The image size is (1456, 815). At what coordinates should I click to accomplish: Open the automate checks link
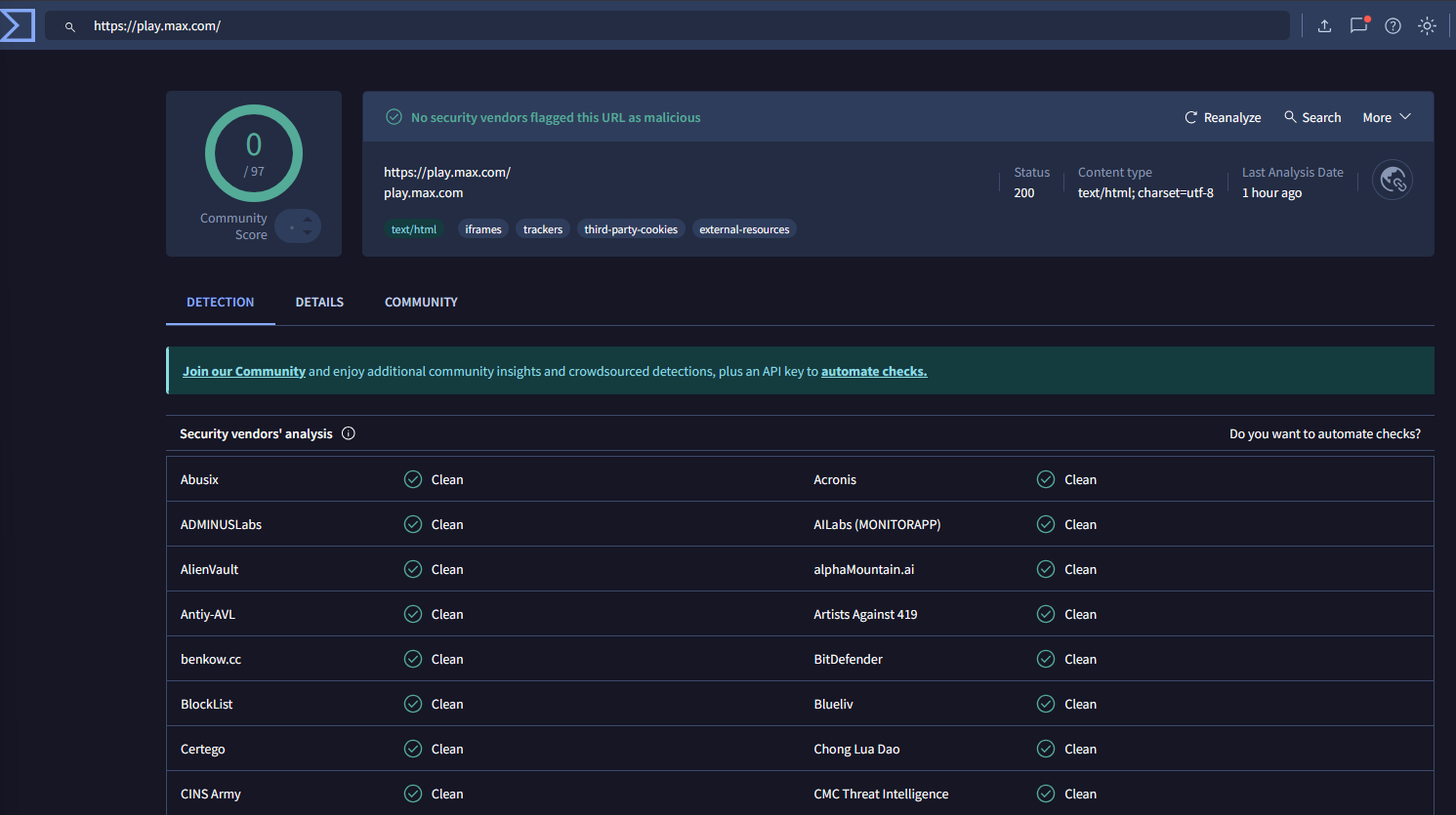pyautogui.click(x=874, y=371)
